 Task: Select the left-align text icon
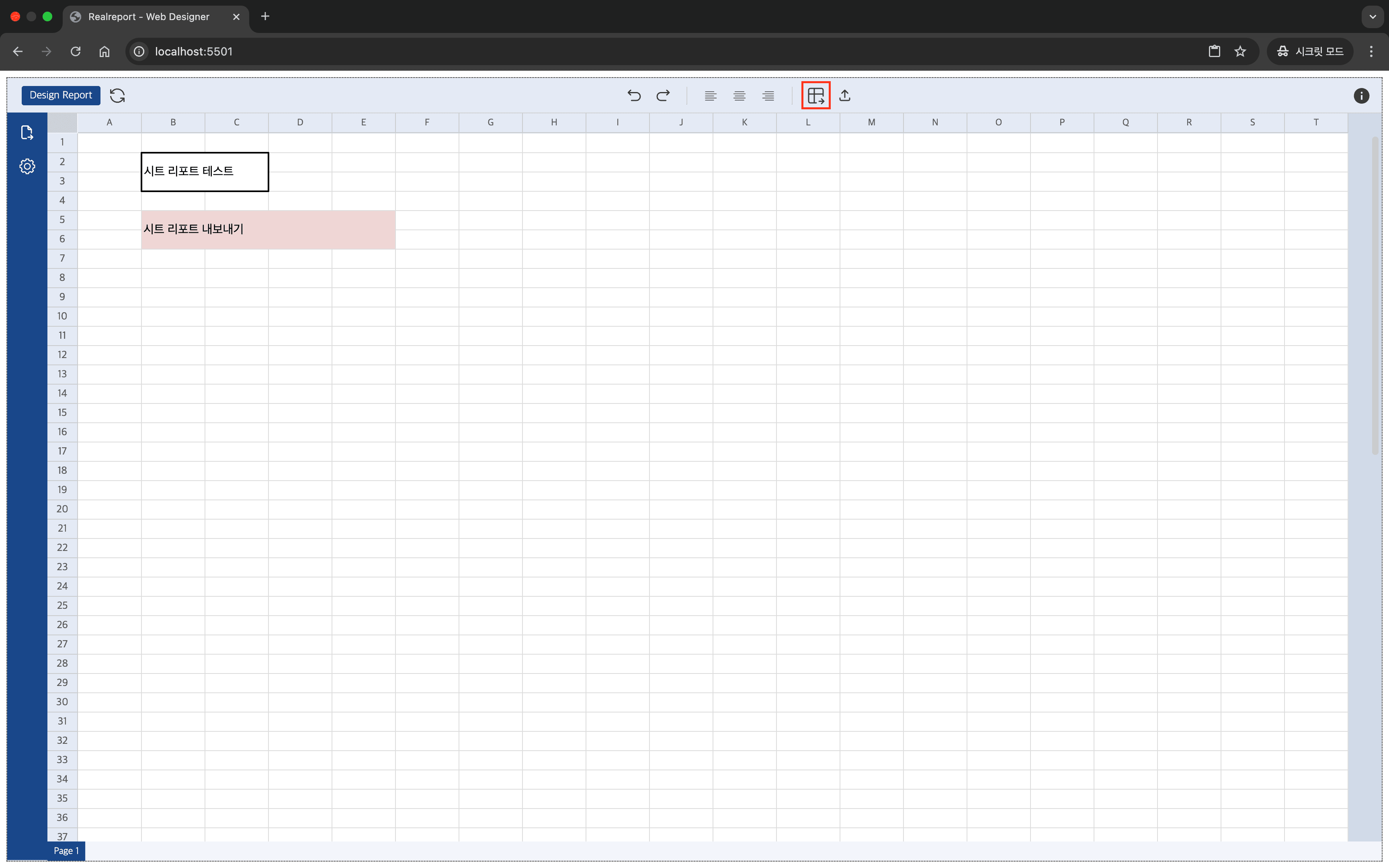[x=711, y=95]
